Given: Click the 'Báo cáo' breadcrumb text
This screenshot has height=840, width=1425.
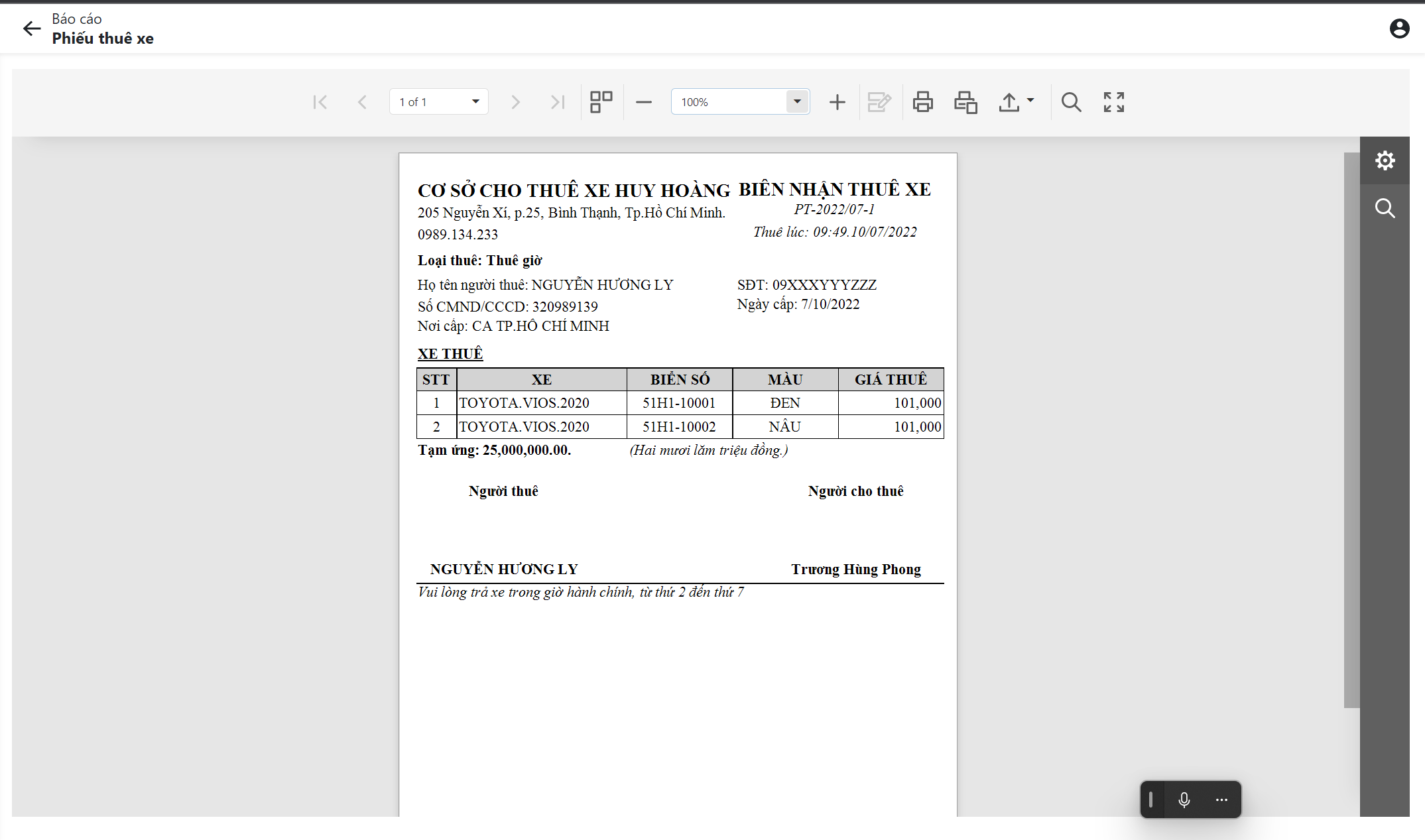Looking at the screenshot, I should coord(77,19).
